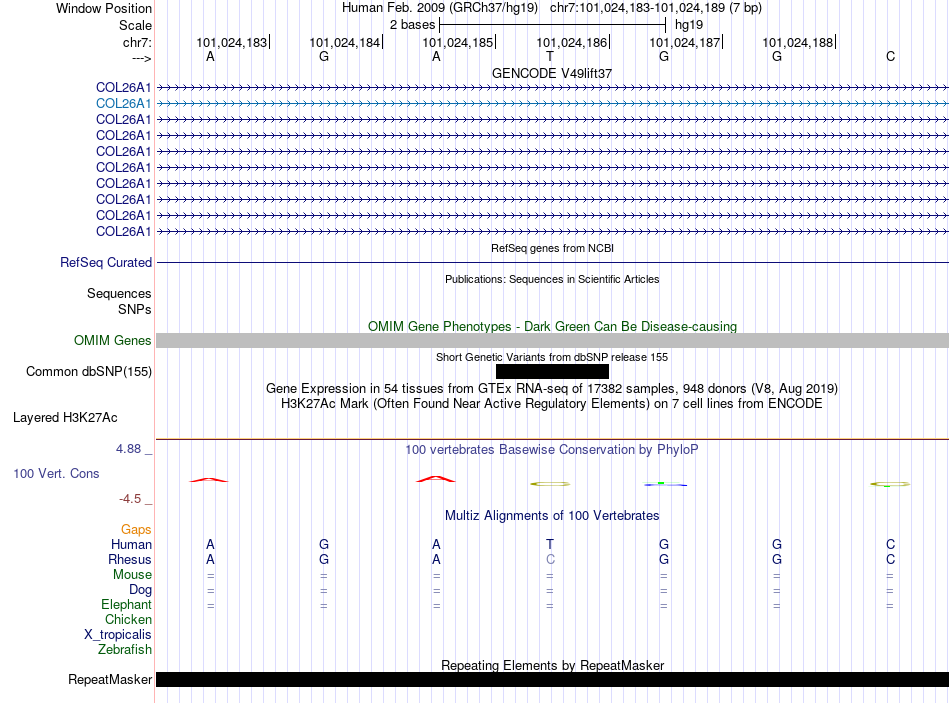Click the Rhesus species label
The width and height of the screenshot is (950, 703).
click(x=130, y=559)
